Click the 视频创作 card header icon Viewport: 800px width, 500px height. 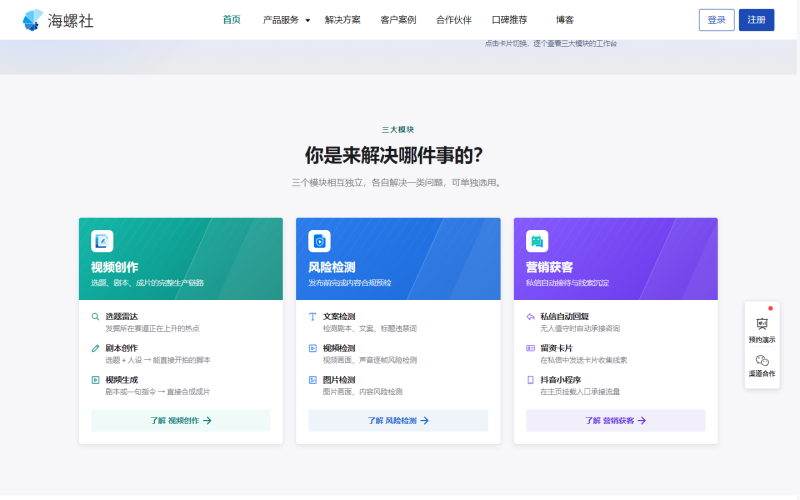coord(102,241)
